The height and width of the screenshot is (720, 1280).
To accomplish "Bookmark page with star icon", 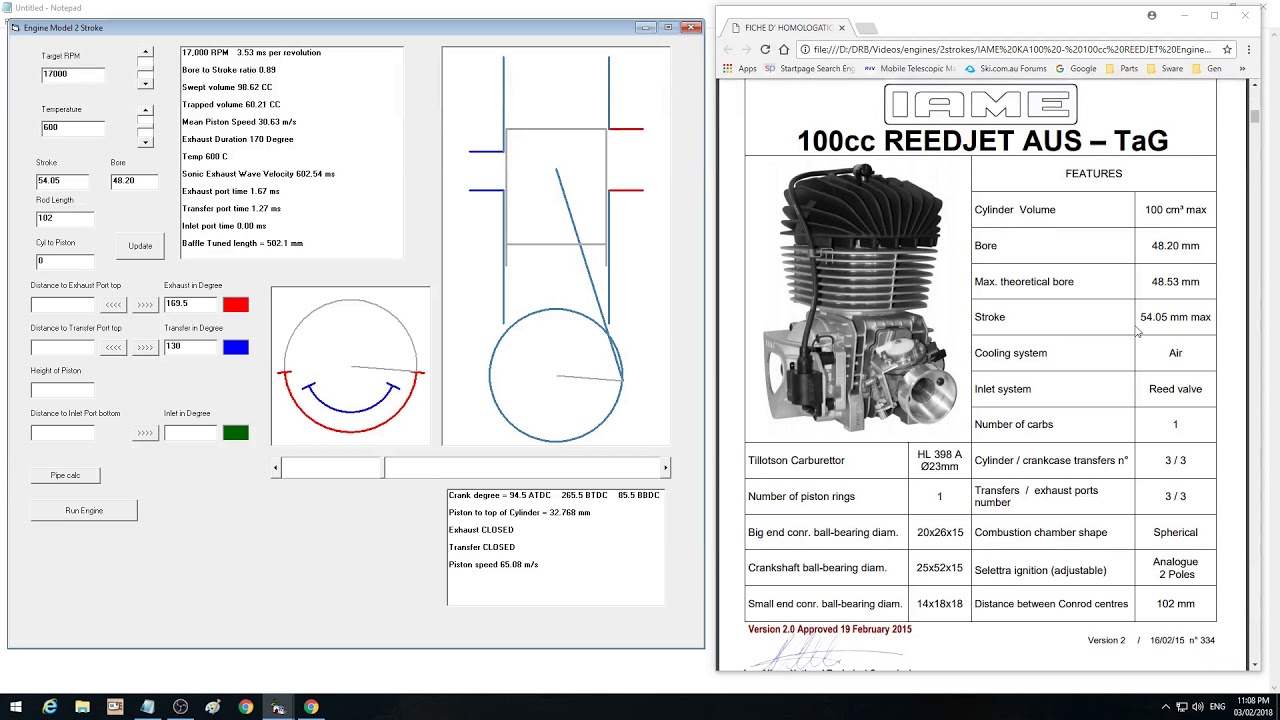I will pos(1227,49).
